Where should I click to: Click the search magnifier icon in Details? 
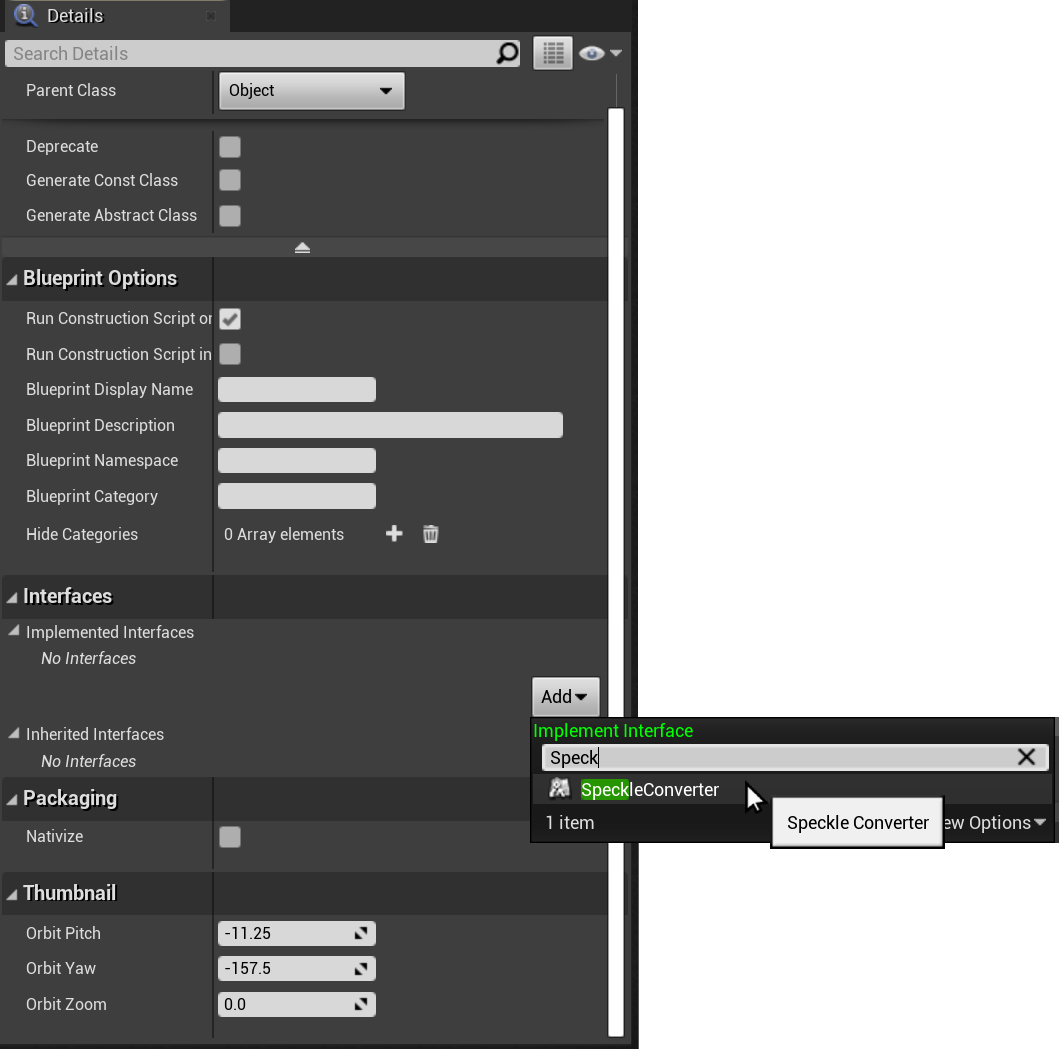[x=507, y=53]
